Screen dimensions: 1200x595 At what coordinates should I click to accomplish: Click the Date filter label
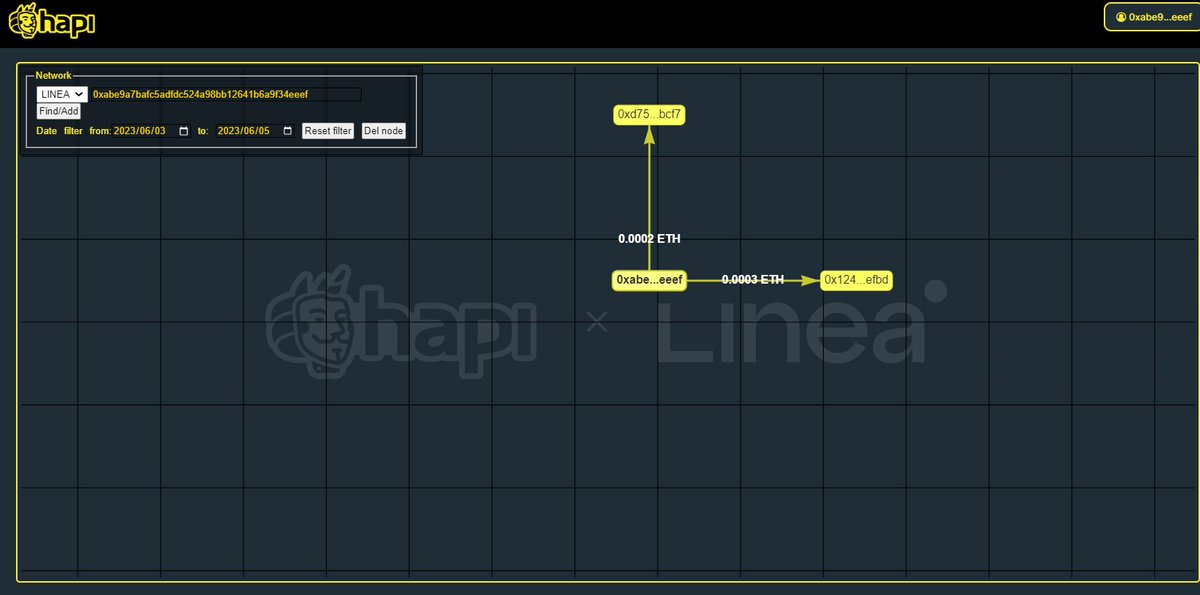tap(60, 131)
